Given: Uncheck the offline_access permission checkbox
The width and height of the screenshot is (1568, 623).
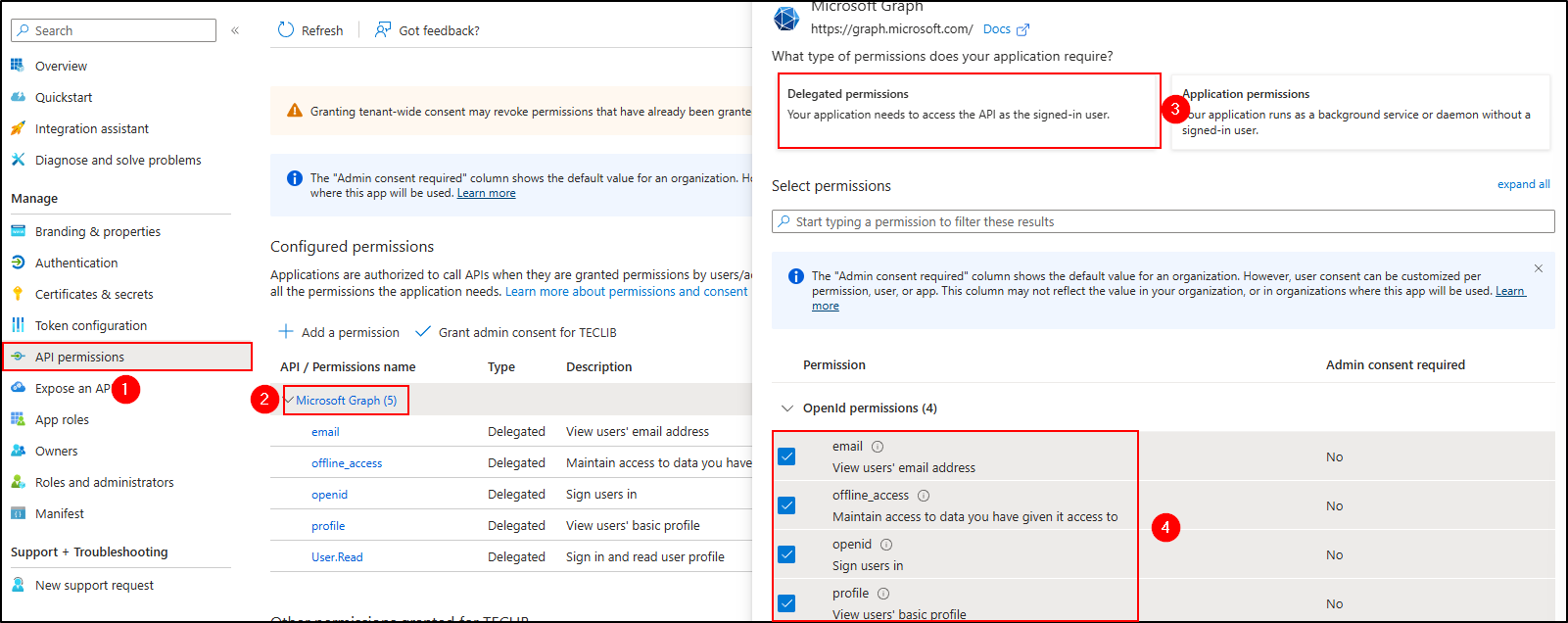Looking at the screenshot, I should pyautogui.click(x=786, y=505).
